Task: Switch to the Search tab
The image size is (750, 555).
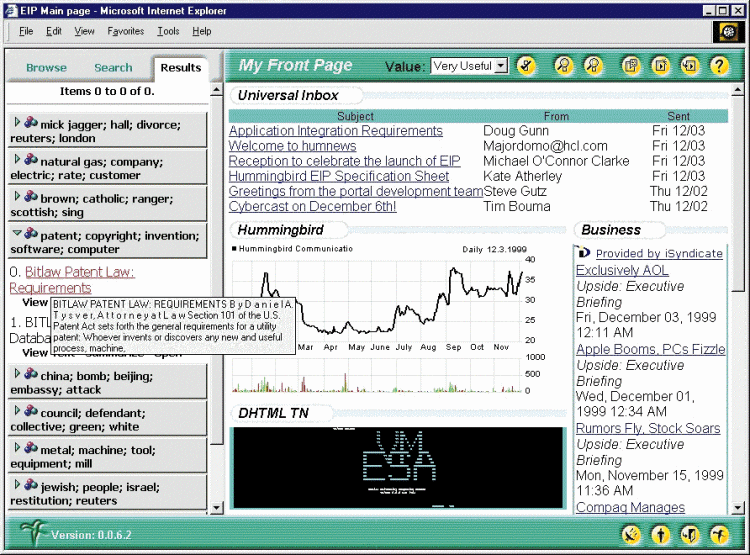Action: (x=113, y=68)
